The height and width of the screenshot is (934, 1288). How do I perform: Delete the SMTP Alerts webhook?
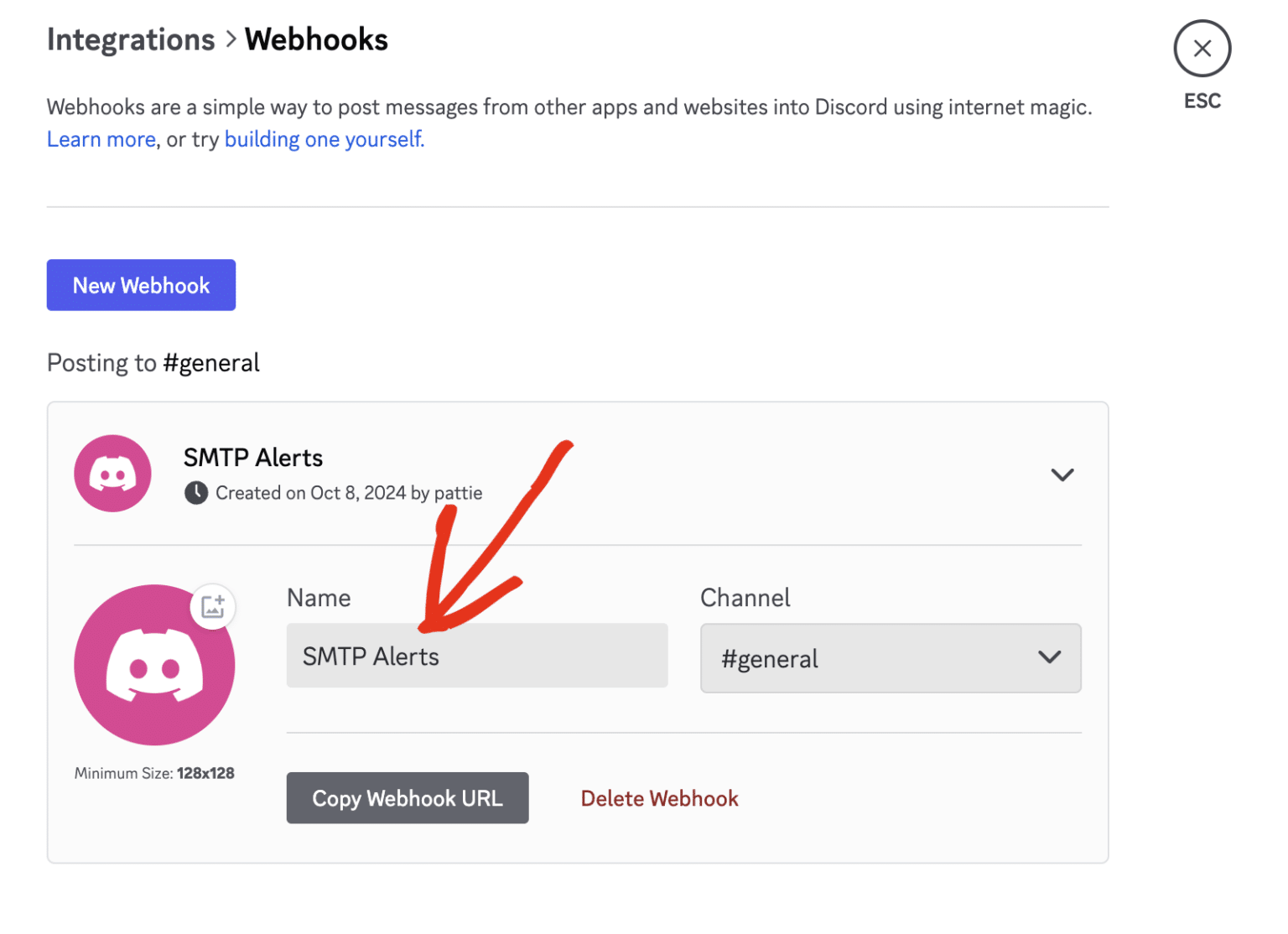tap(659, 798)
